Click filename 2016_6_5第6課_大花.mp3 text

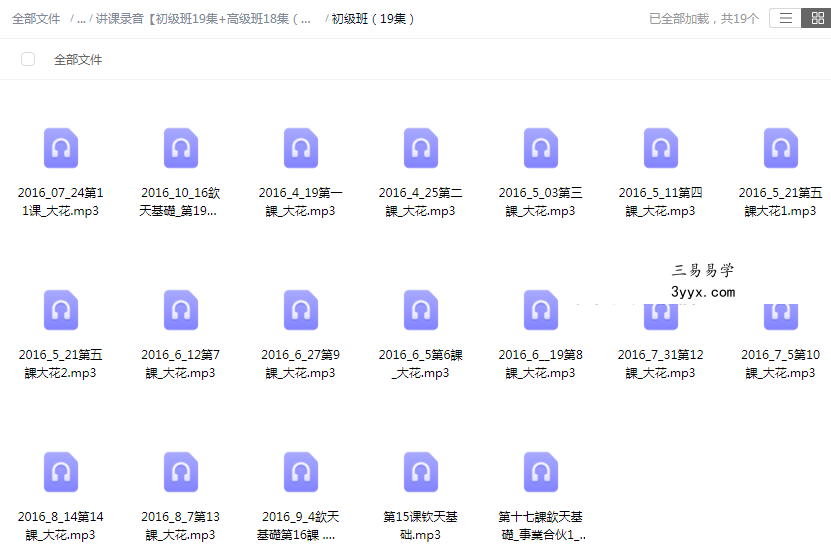(x=420, y=364)
